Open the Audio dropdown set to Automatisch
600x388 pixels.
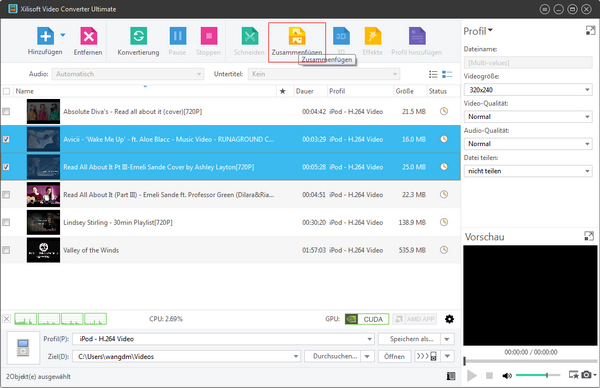tap(128, 74)
